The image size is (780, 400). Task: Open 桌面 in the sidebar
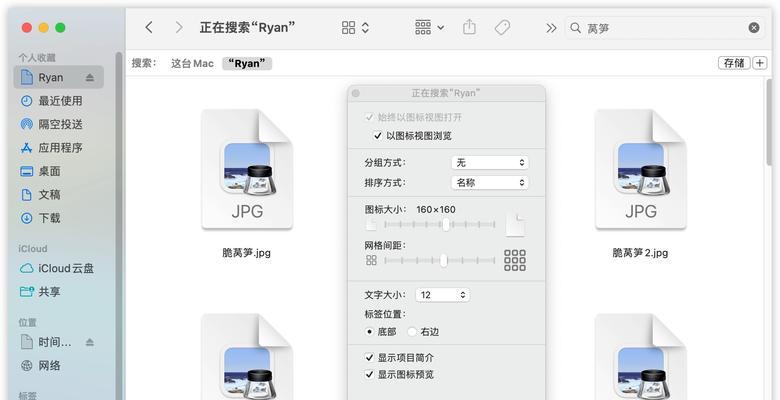[59, 171]
